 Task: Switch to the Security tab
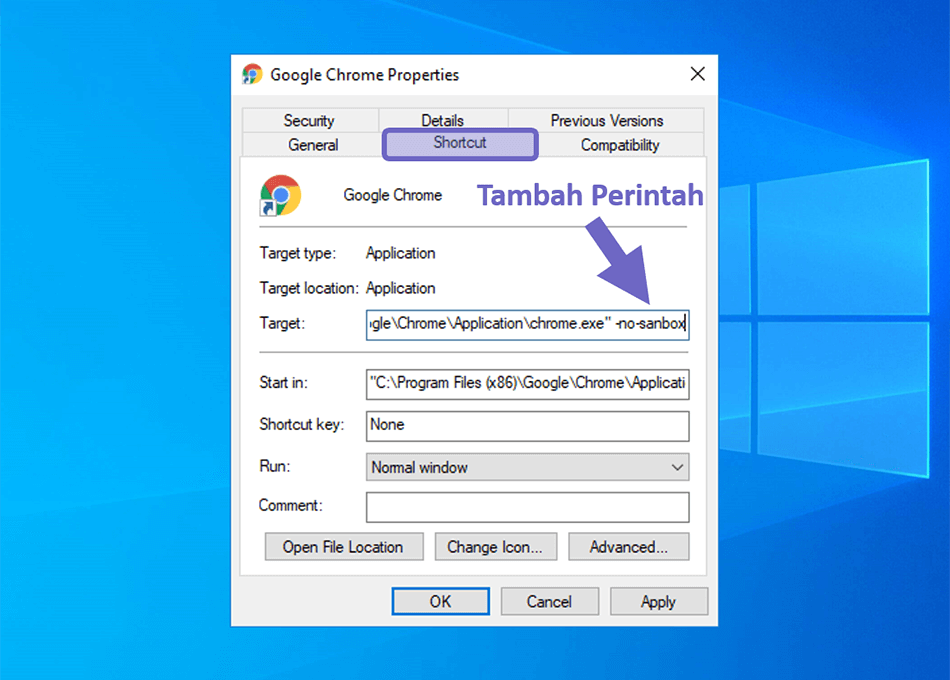click(310, 121)
